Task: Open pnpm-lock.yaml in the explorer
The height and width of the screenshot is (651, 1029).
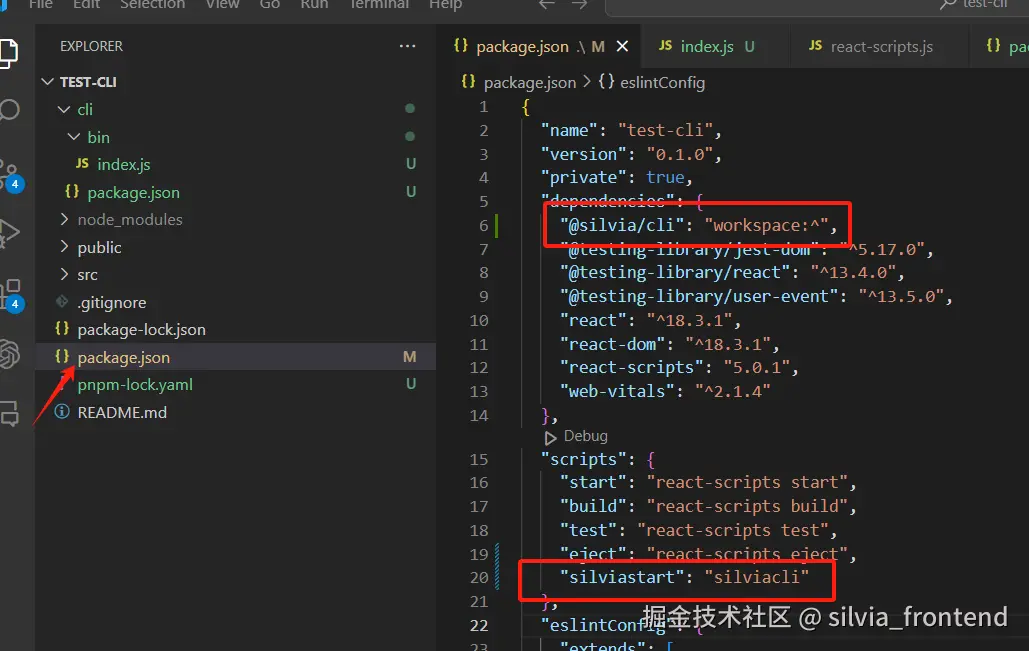Action: [x=135, y=385]
